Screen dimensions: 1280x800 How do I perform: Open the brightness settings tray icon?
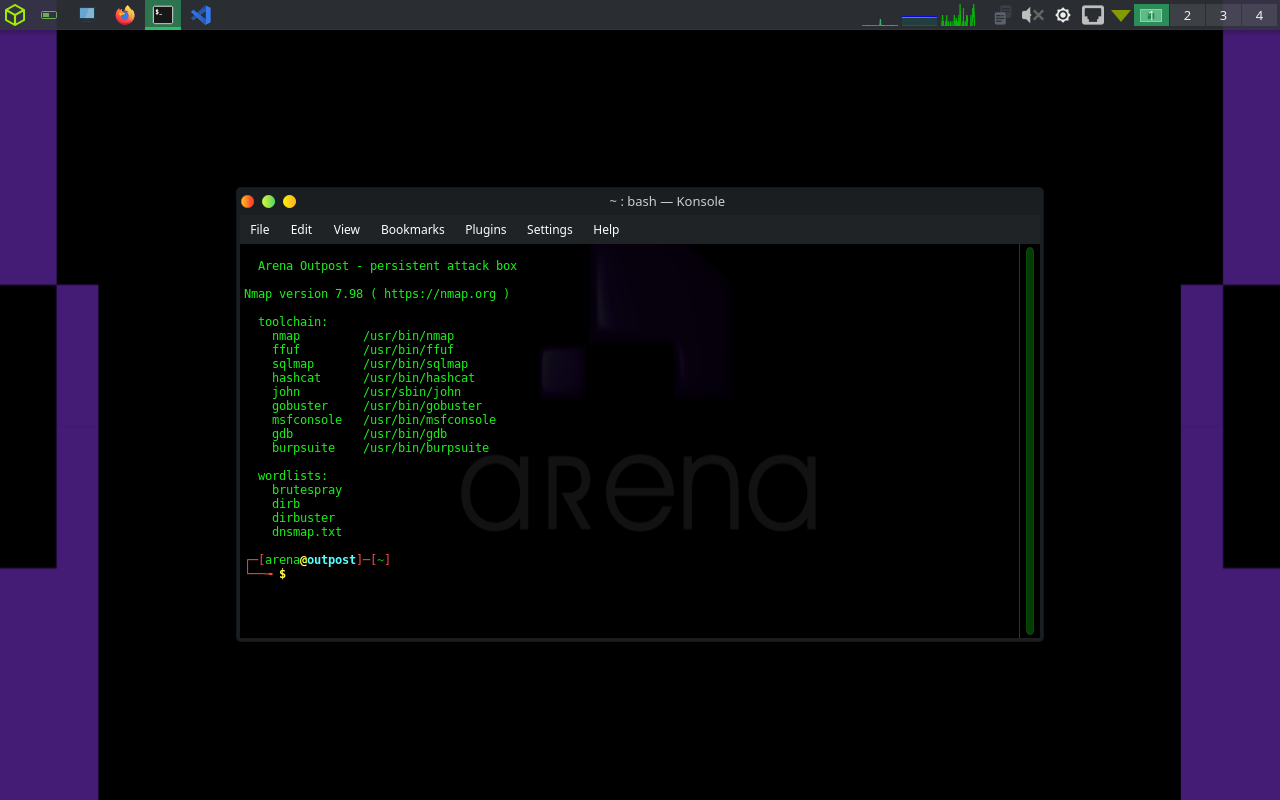click(x=1063, y=15)
